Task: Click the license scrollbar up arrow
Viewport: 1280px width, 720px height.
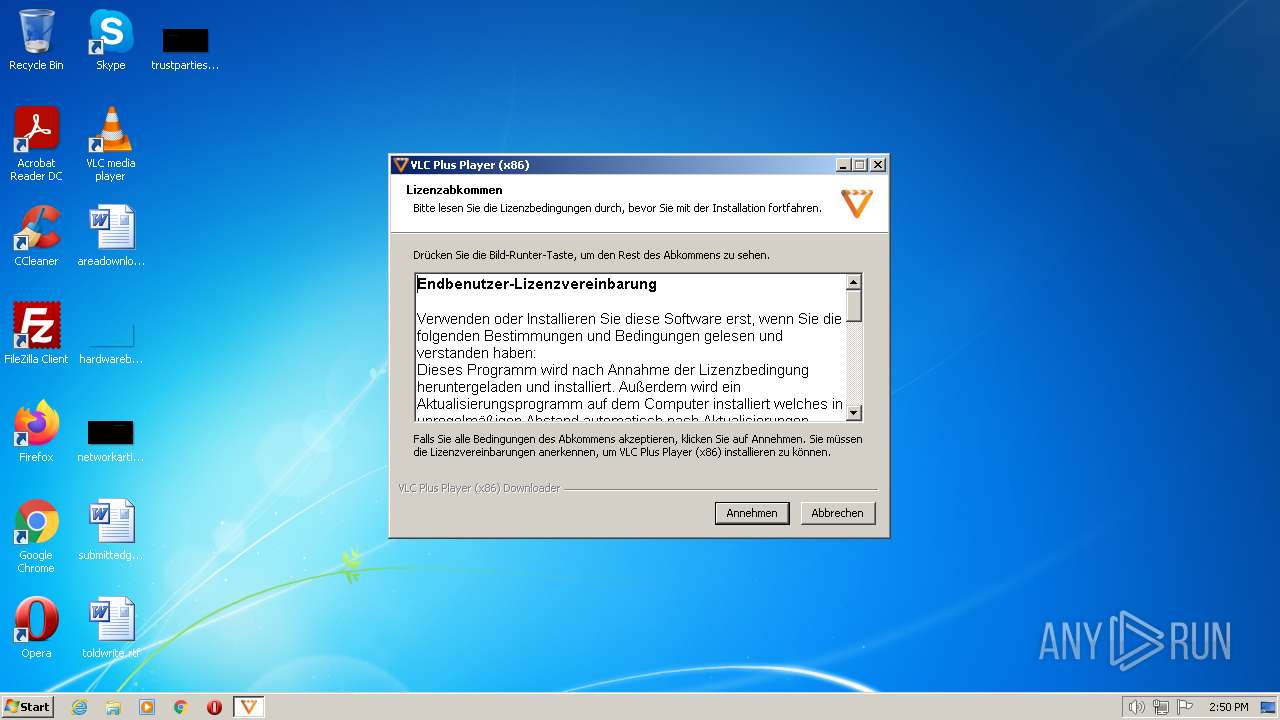Action: point(854,283)
